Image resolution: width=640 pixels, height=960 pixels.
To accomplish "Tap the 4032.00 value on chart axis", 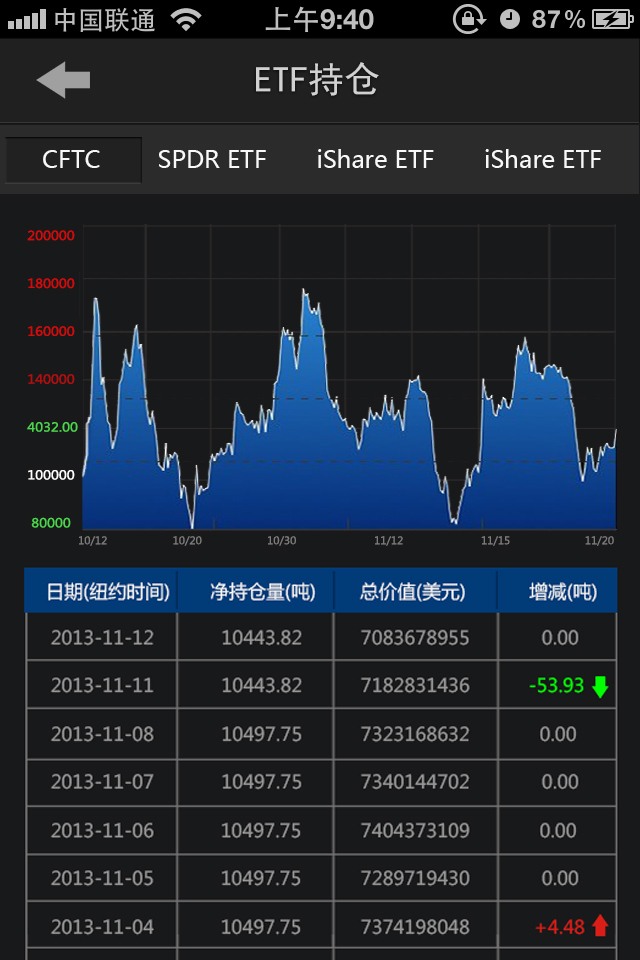I will pyautogui.click(x=52, y=427).
